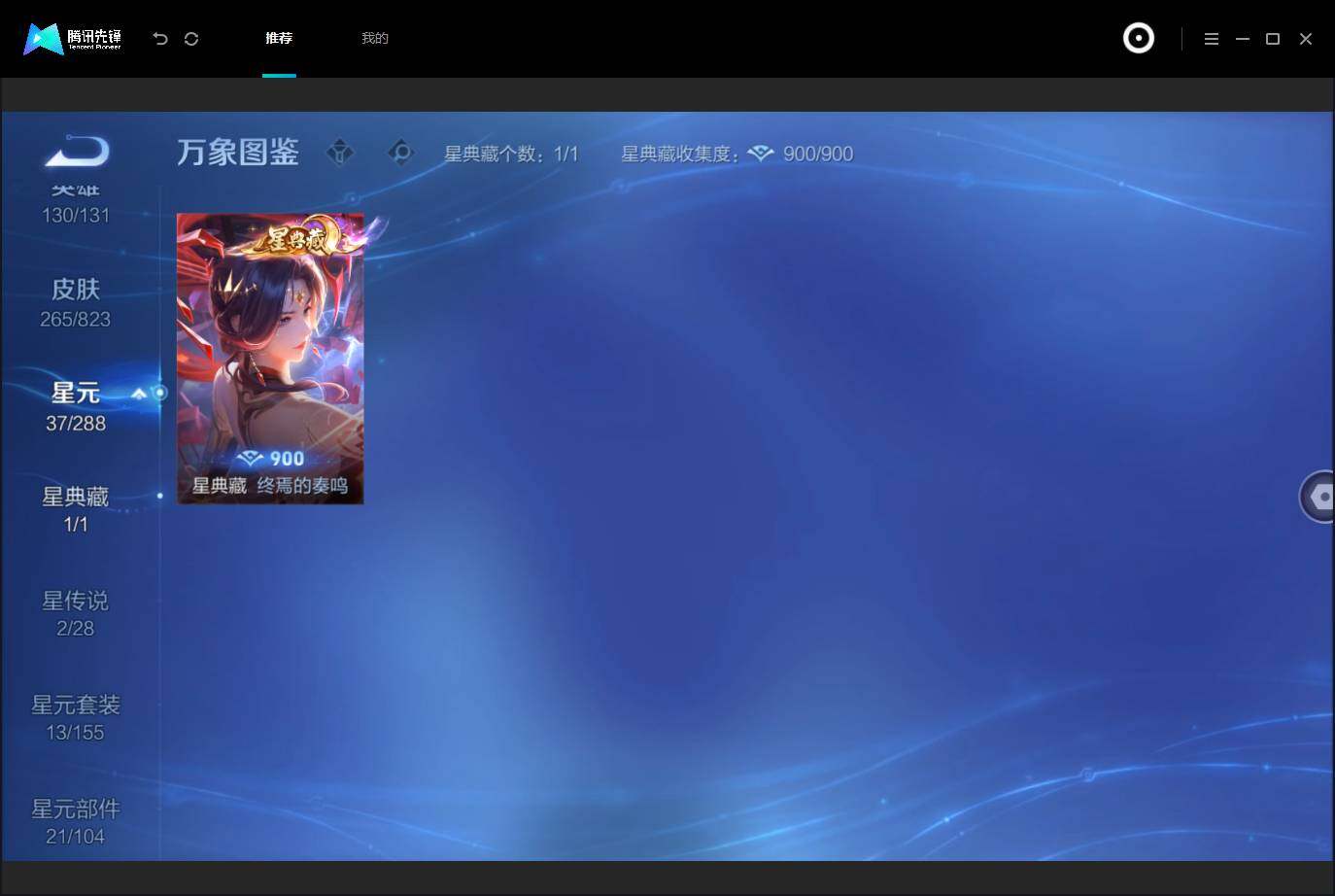This screenshot has width=1335, height=896.
Task: Select the 皮肤 265/823 category
Action: click(x=76, y=302)
